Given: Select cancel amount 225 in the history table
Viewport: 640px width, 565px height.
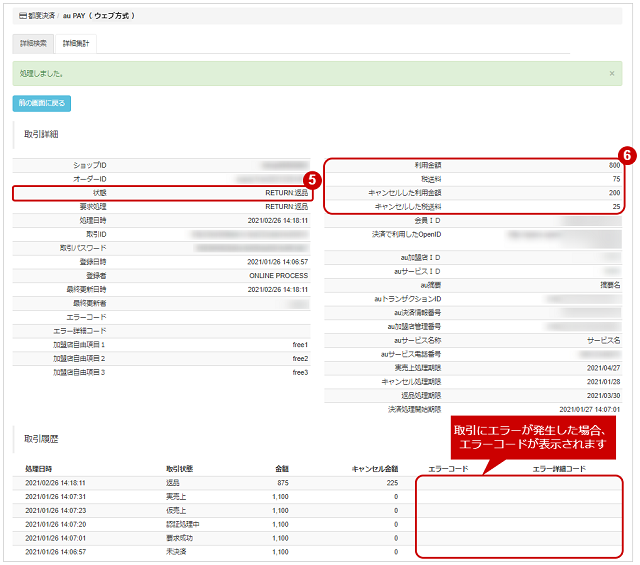Looking at the screenshot, I should point(392,483).
